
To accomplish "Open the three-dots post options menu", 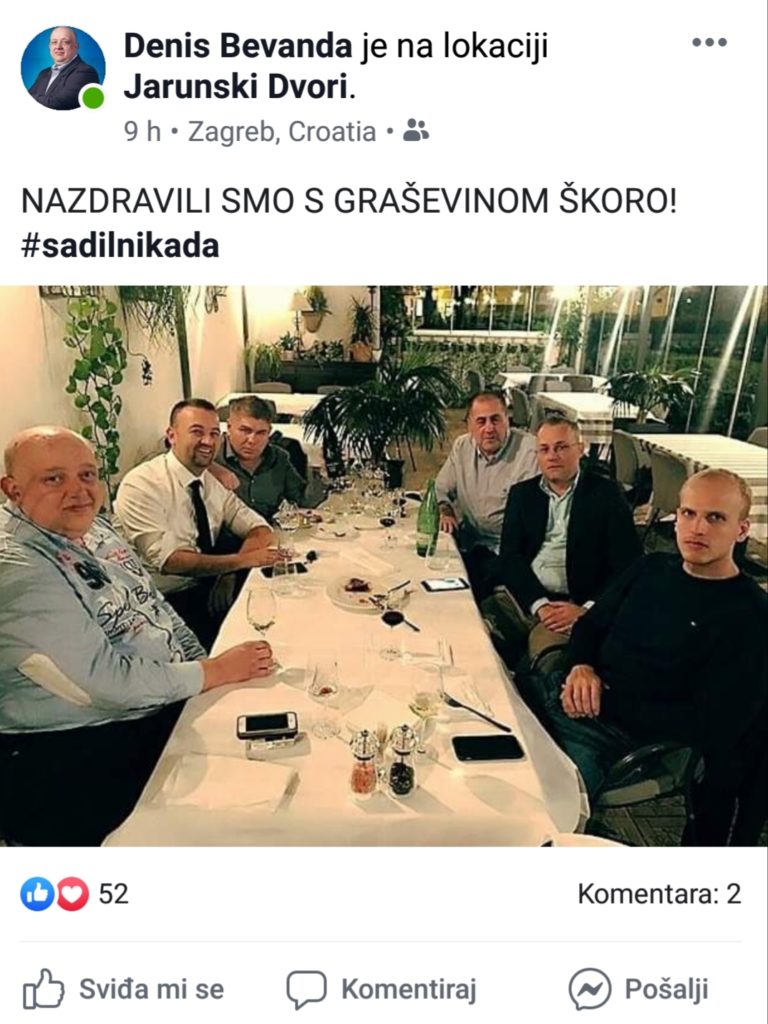I will [709, 42].
